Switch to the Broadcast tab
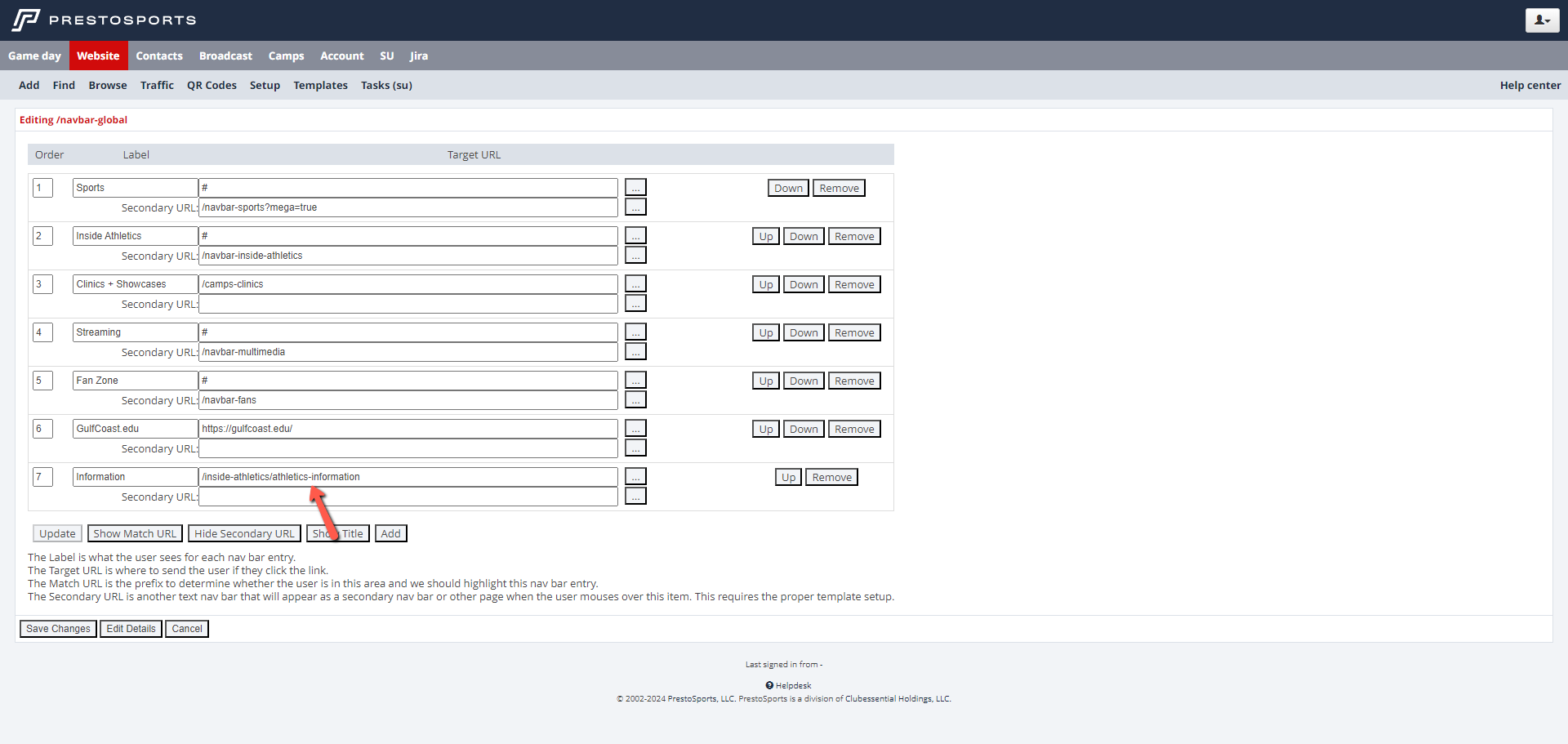The height and width of the screenshot is (744, 1568). pos(225,56)
